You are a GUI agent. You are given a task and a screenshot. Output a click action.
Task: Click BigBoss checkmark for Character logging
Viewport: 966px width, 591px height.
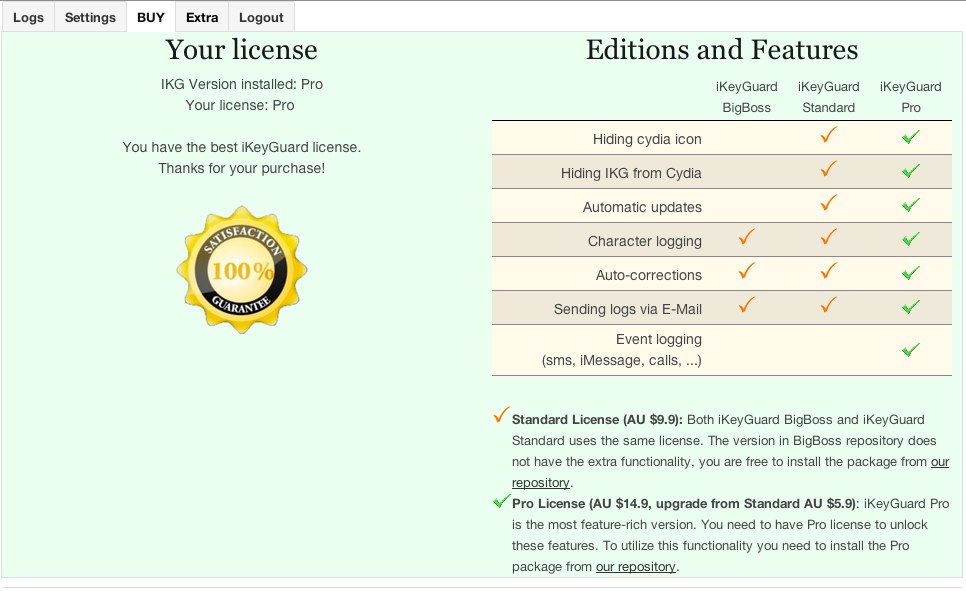746,239
